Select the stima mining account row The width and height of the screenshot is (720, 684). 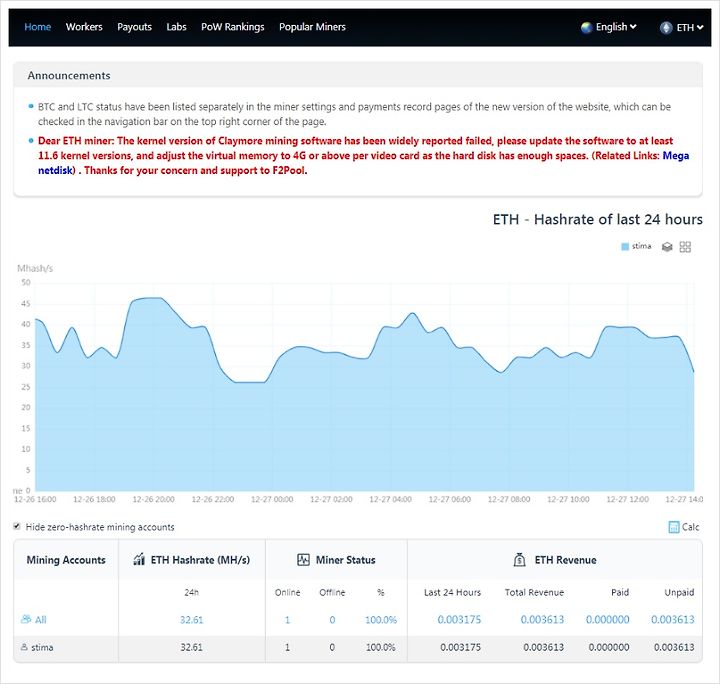[358, 647]
